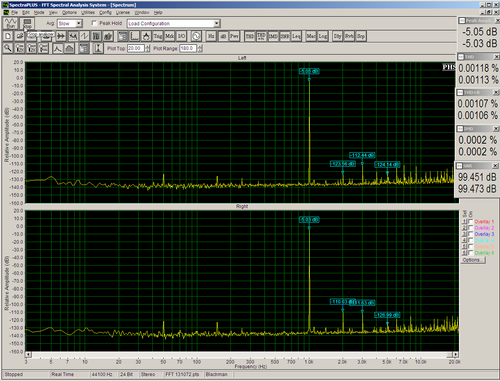500x381 pixels.
Task: Toggle the Peak Hold checkbox
Action: click(x=94, y=23)
